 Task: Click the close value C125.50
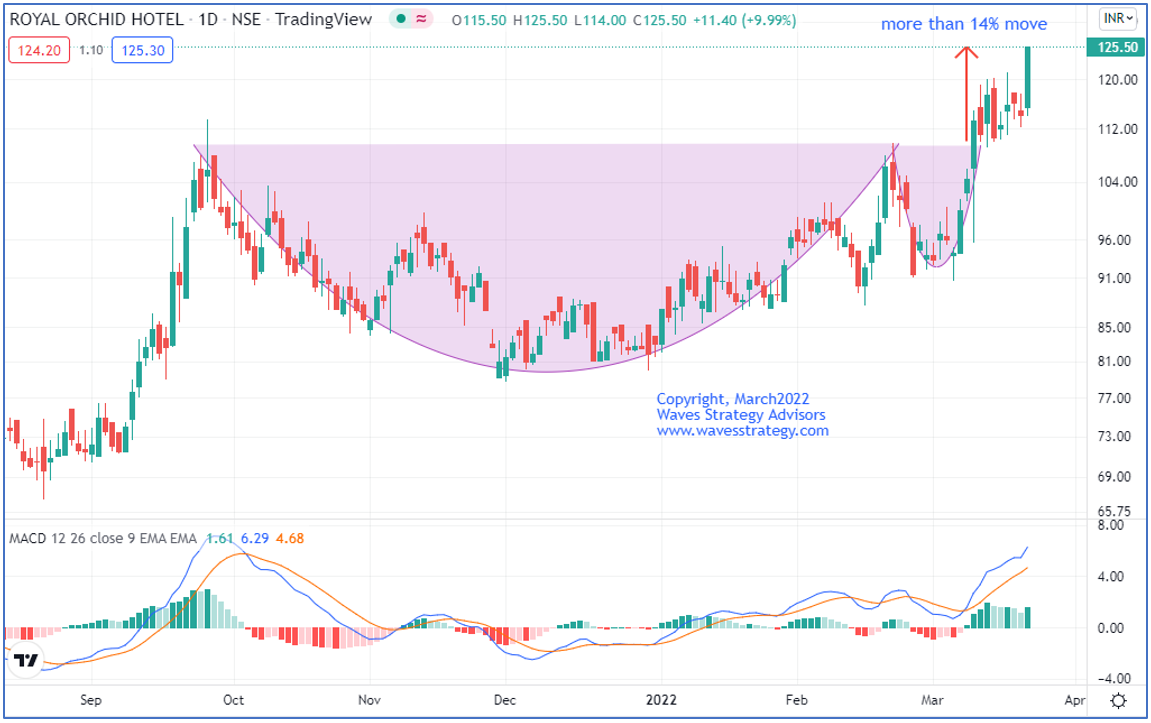click(x=661, y=21)
